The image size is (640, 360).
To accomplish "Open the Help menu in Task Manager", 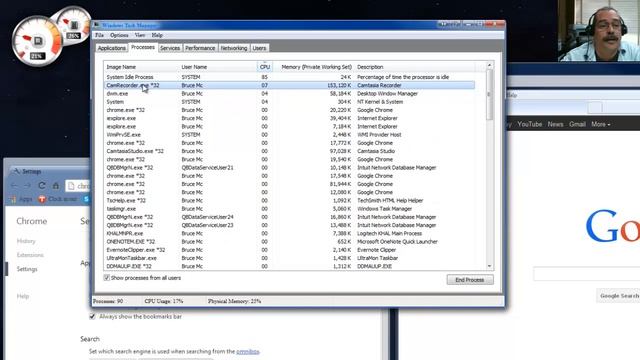I will click(x=157, y=35).
